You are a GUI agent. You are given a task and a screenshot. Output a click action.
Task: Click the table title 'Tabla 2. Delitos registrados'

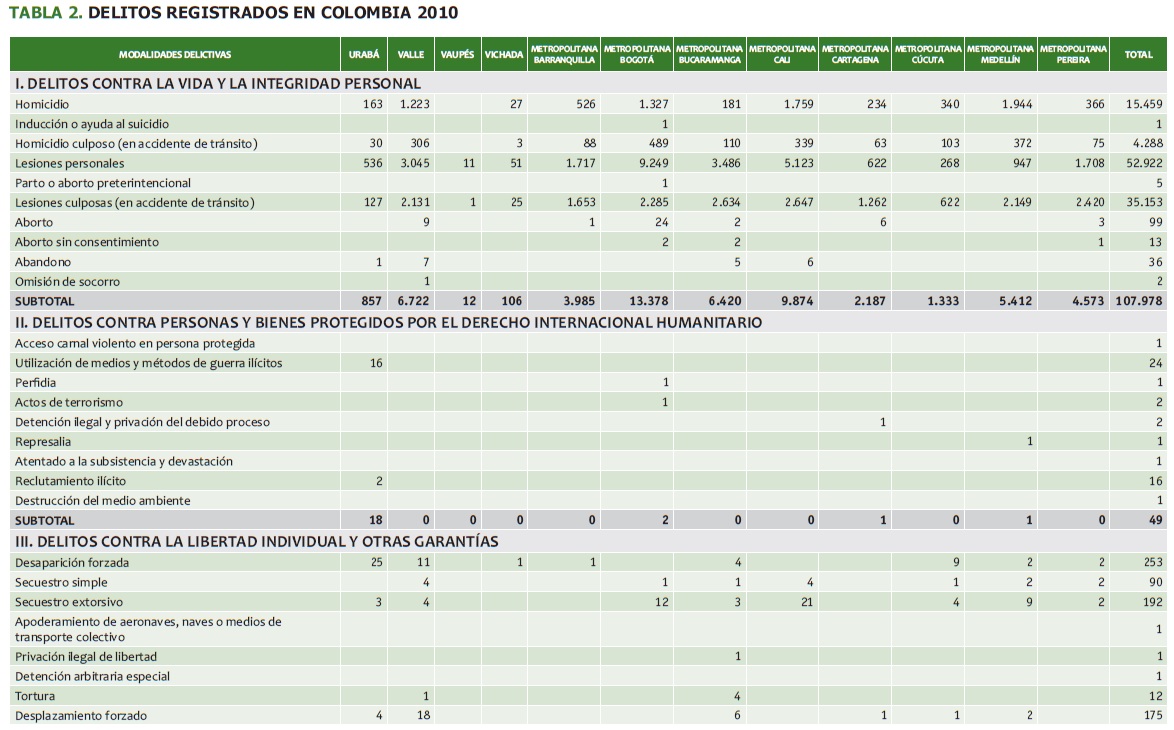point(233,13)
